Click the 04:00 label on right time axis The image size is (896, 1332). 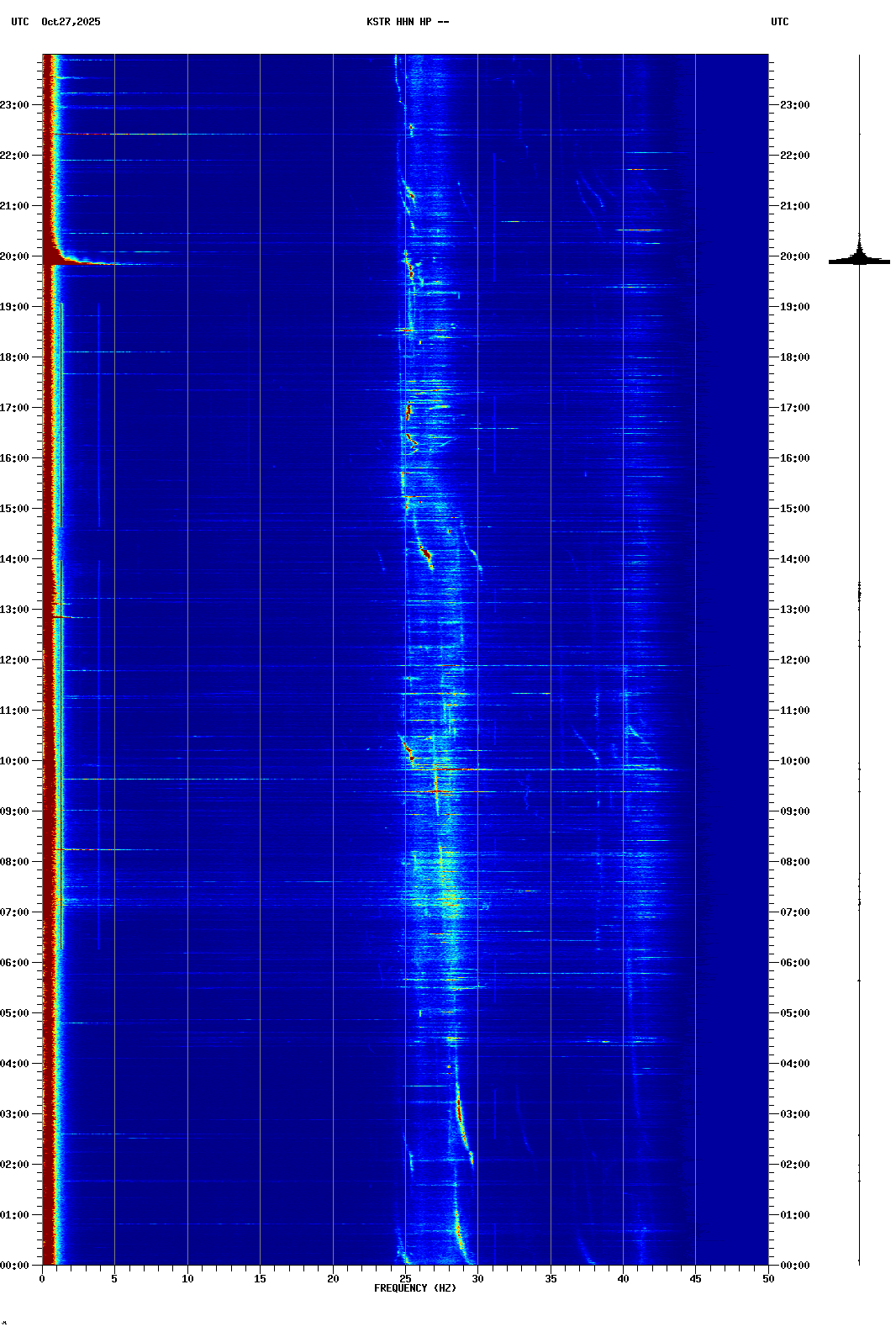(794, 1064)
